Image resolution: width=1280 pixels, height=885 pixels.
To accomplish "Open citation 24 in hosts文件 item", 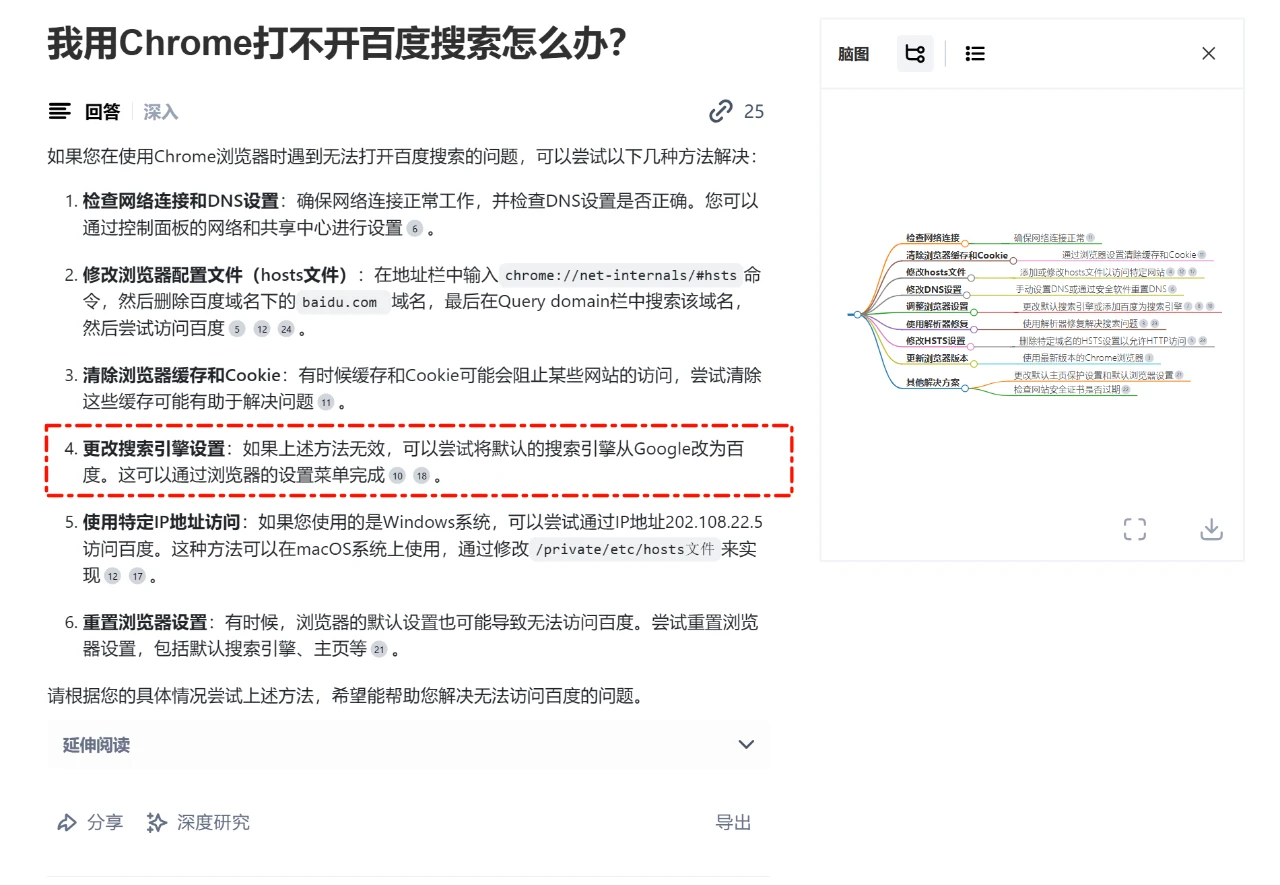I will (286, 329).
